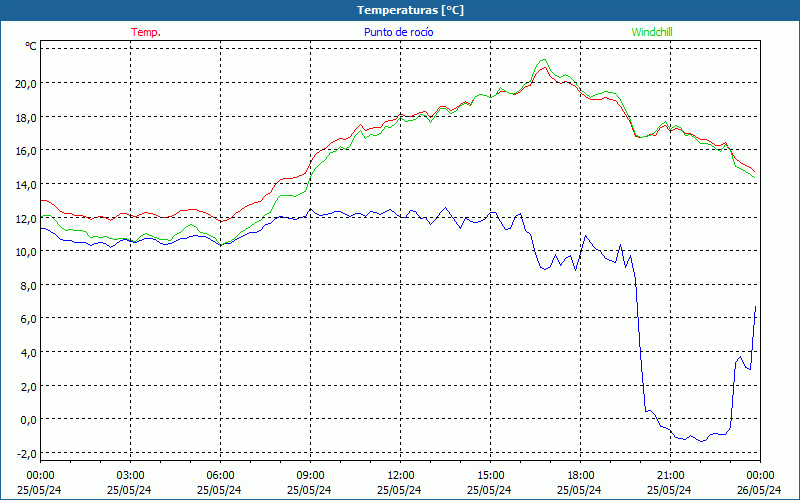Click the 16,0 y-axis value
Viewport: 800px width, 500px height.
tap(26, 151)
